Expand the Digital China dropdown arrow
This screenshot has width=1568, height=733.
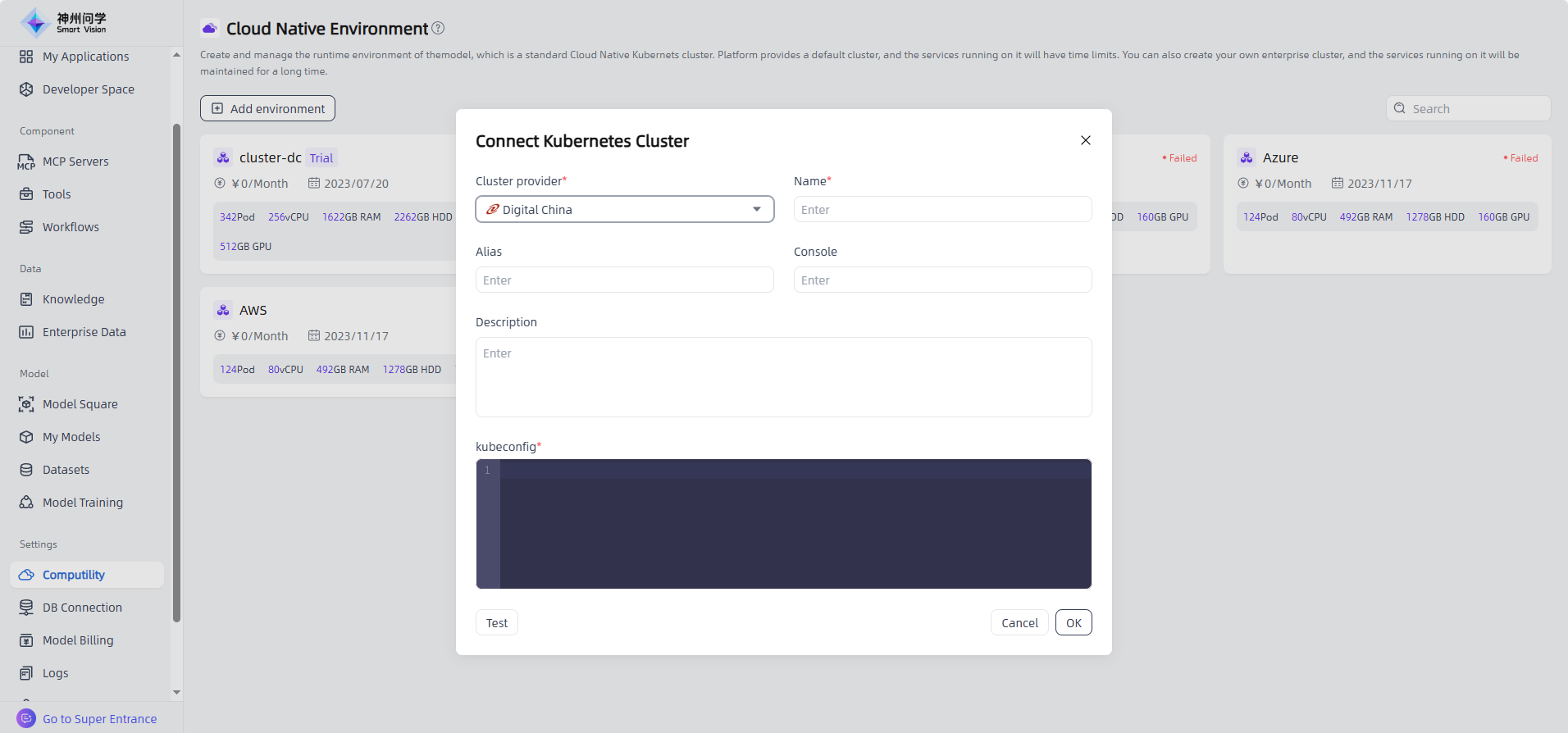click(756, 209)
